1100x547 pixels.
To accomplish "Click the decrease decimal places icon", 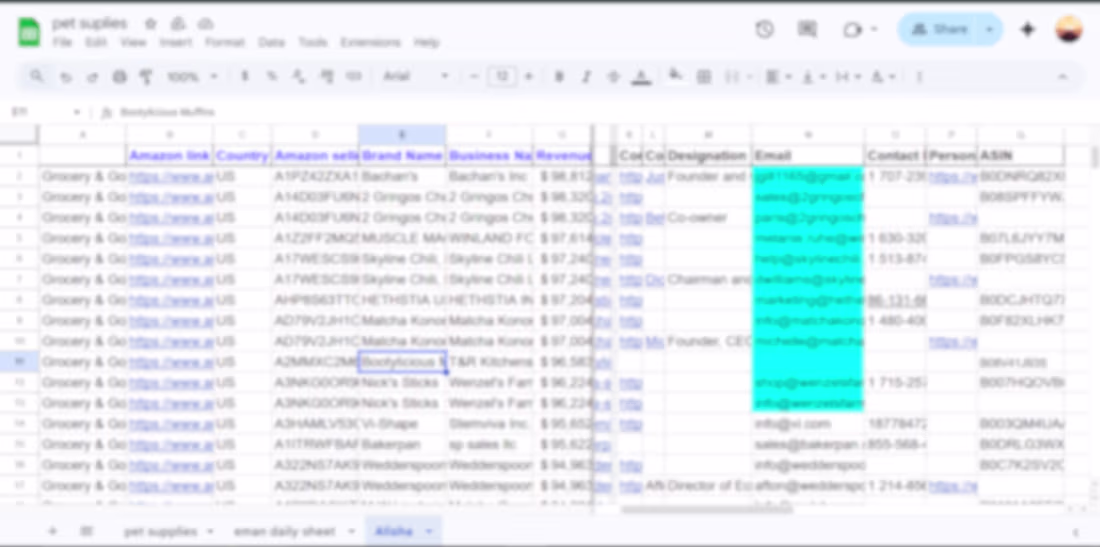I will [x=299, y=76].
